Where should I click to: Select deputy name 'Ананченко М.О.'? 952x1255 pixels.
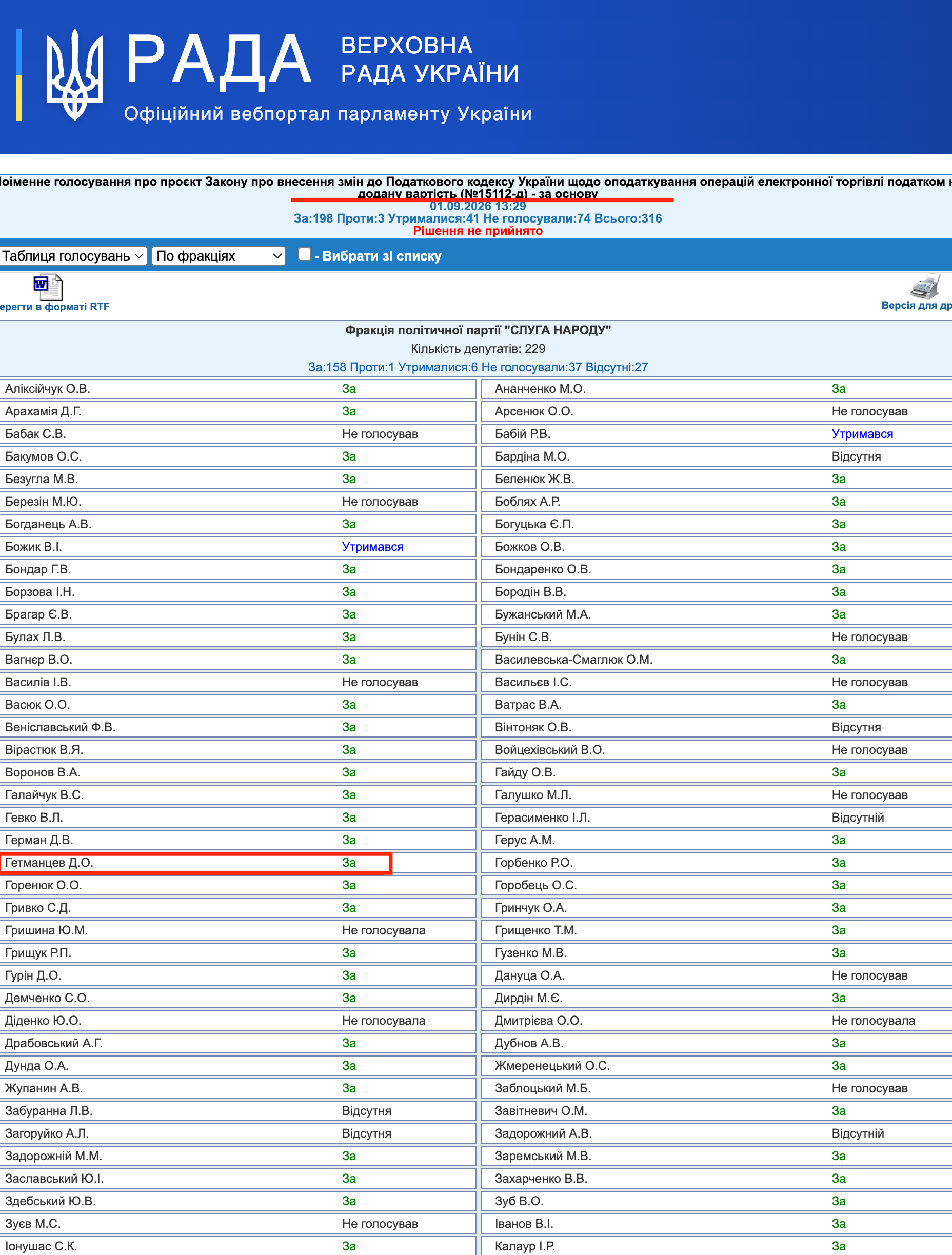[x=540, y=389]
